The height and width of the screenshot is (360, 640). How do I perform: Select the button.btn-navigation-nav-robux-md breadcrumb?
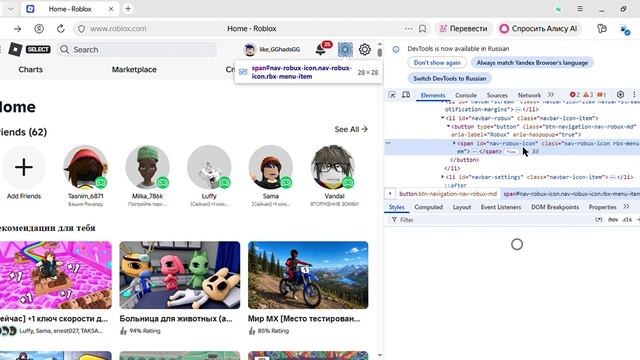pyautogui.click(x=448, y=194)
